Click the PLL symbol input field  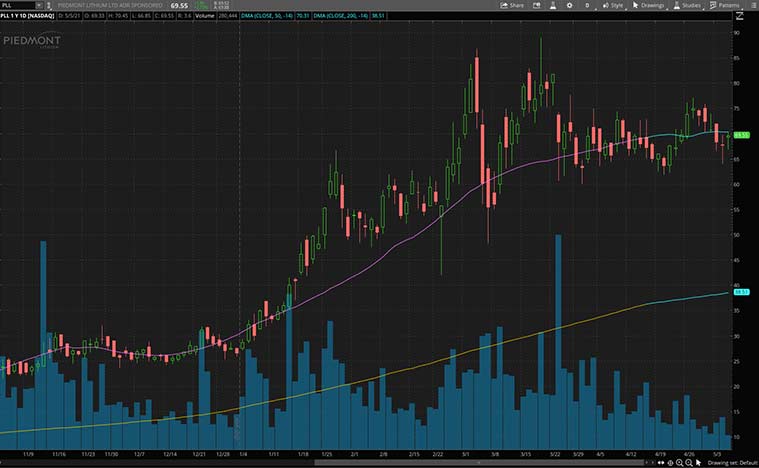tap(19, 5)
